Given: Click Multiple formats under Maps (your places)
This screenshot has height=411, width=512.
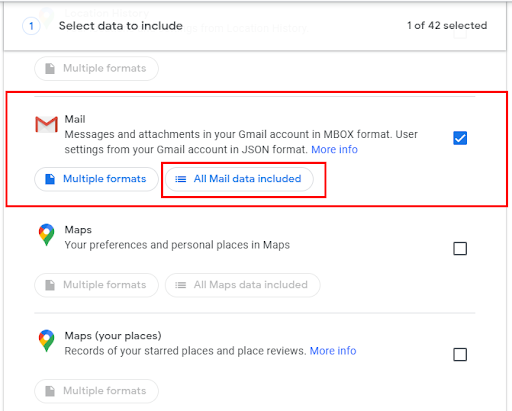Looking at the screenshot, I should 96,391.
